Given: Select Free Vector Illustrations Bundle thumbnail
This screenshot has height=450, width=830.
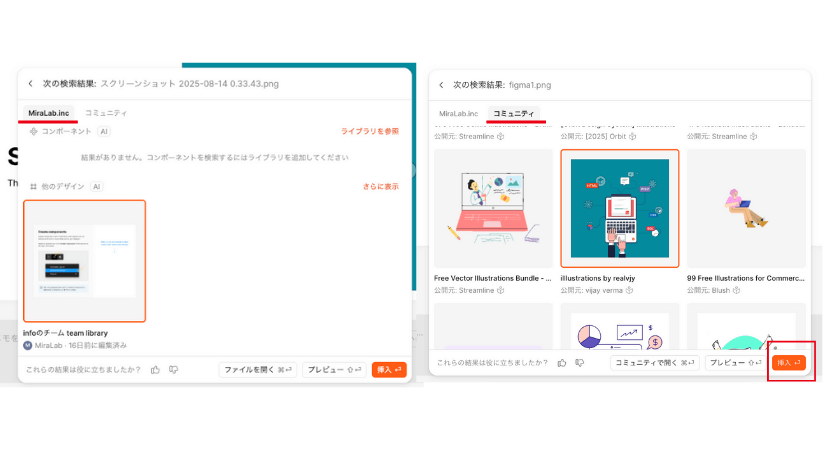Looking at the screenshot, I should (x=493, y=209).
